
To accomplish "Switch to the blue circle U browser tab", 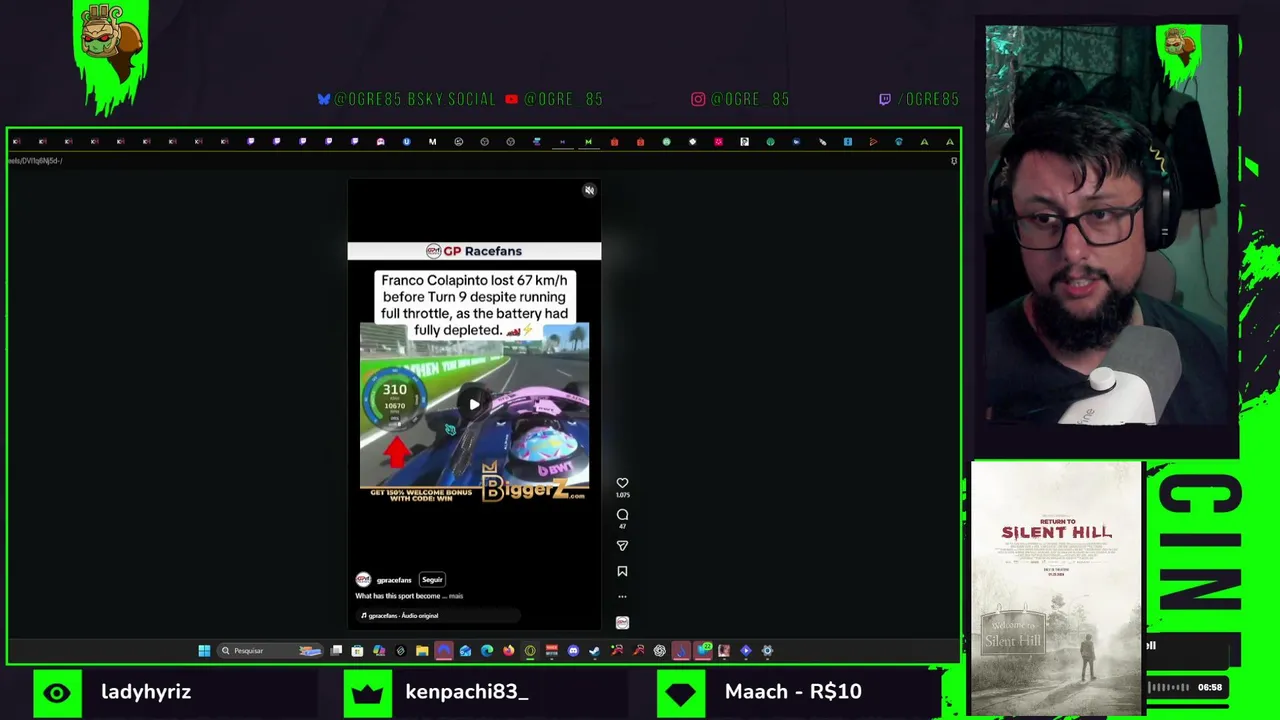I will click(x=406, y=142).
